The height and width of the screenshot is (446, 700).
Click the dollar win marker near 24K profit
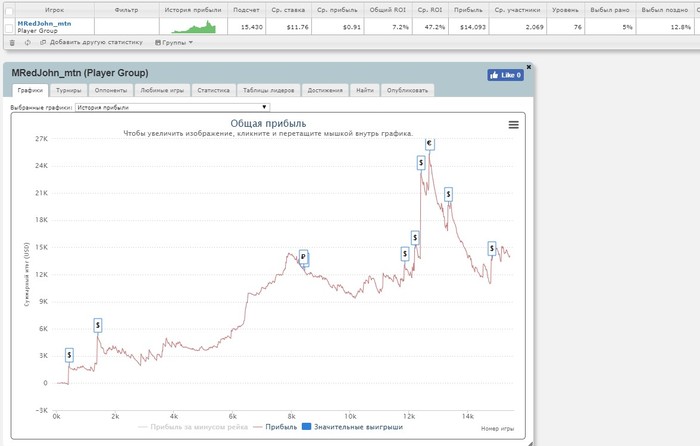click(x=421, y=163)
